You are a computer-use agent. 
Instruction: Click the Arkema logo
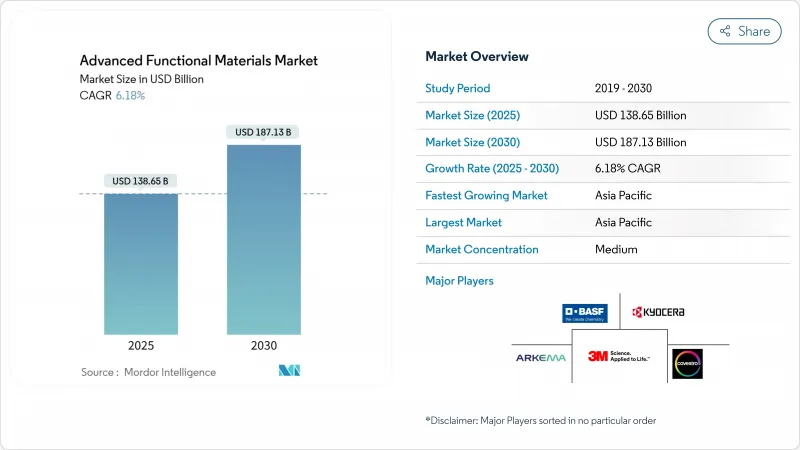(x=540, y=357)
